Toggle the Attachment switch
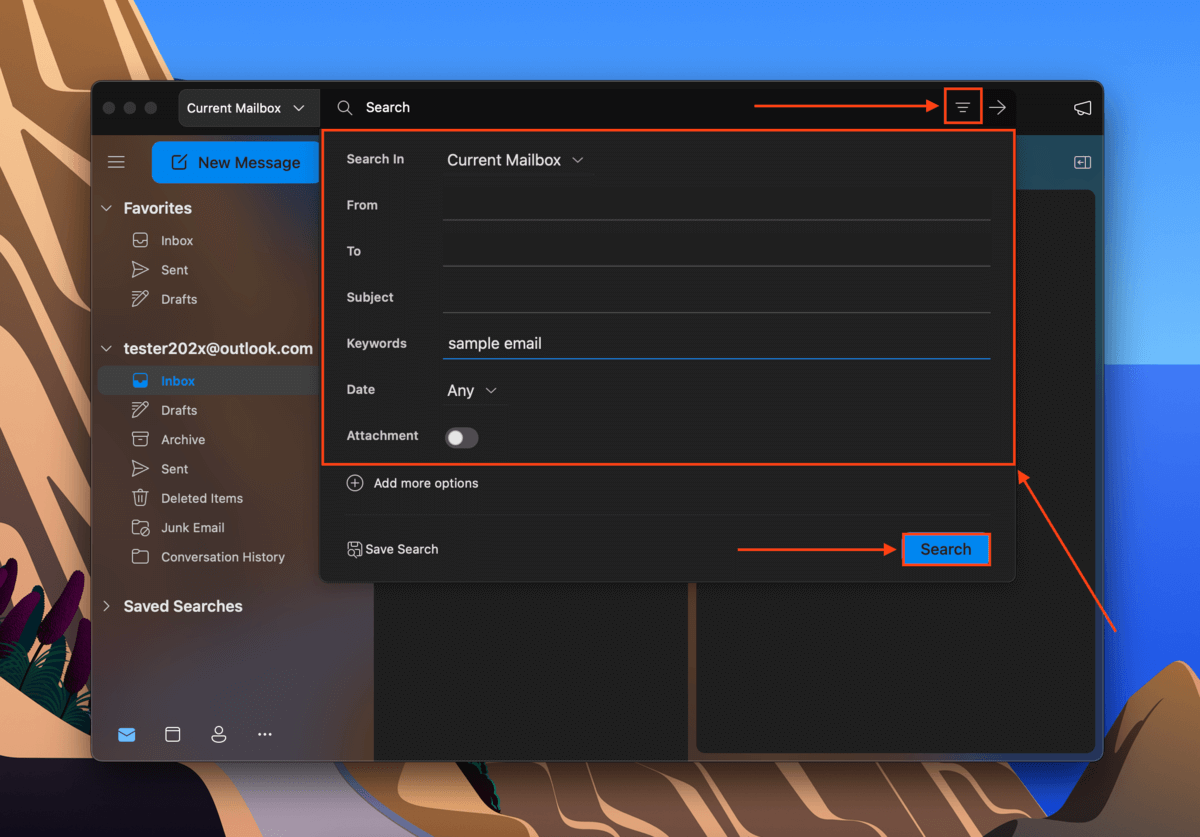Image resolution: width=1200 pixels, height=837 pixels. [462, 437]
